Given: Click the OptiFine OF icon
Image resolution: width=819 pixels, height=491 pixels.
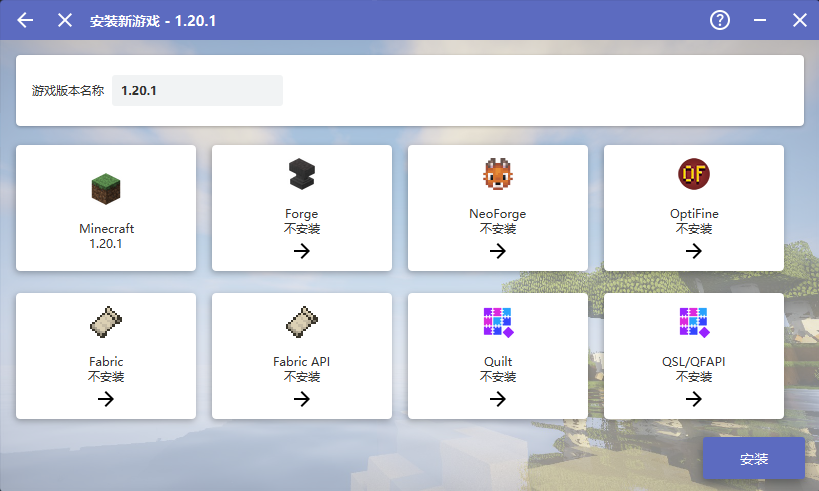Looking at the screenshot, I should (x=694, y=174).
